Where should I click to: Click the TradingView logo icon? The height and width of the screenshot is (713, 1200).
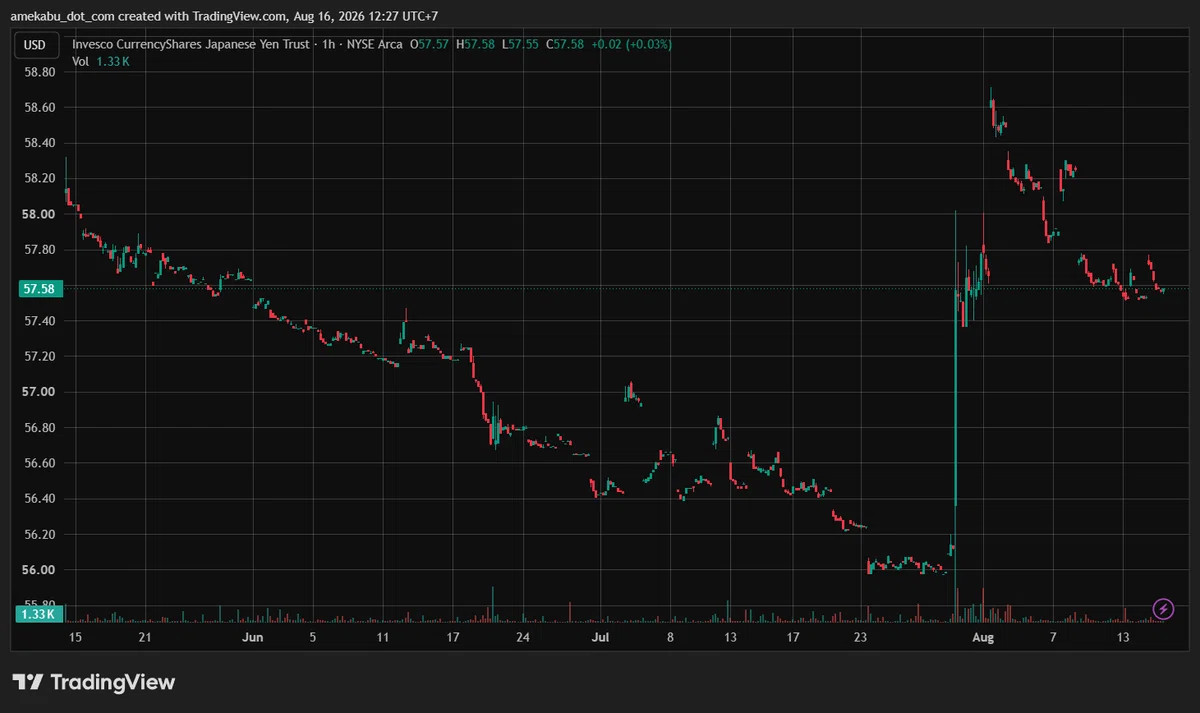[27, 682]
